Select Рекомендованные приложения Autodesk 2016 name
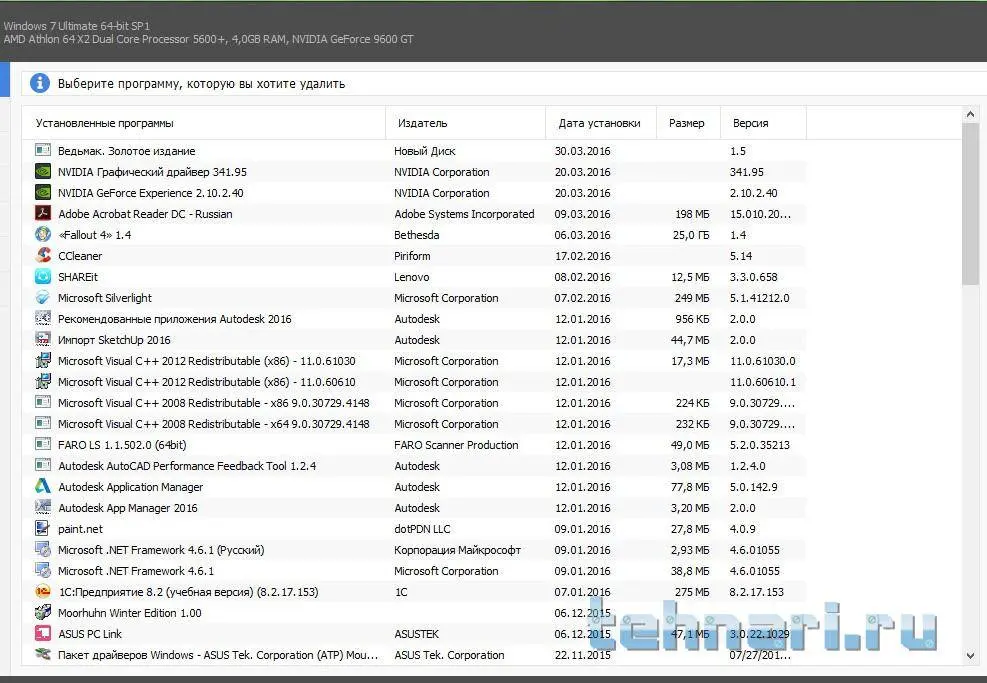Viewport: 987px width, 683px height. [175, 319]
